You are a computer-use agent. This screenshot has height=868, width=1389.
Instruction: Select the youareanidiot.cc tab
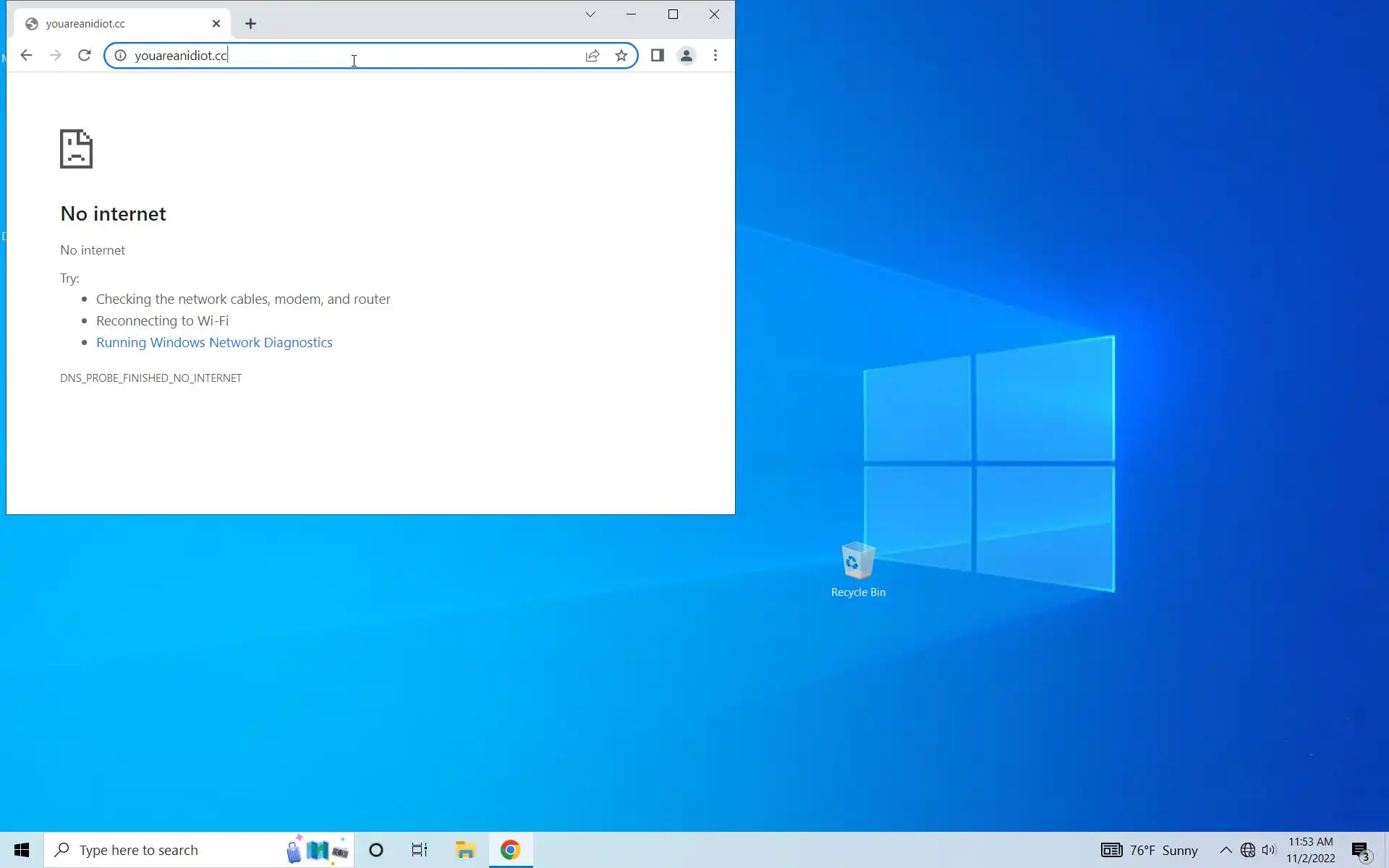coord(116,24)
